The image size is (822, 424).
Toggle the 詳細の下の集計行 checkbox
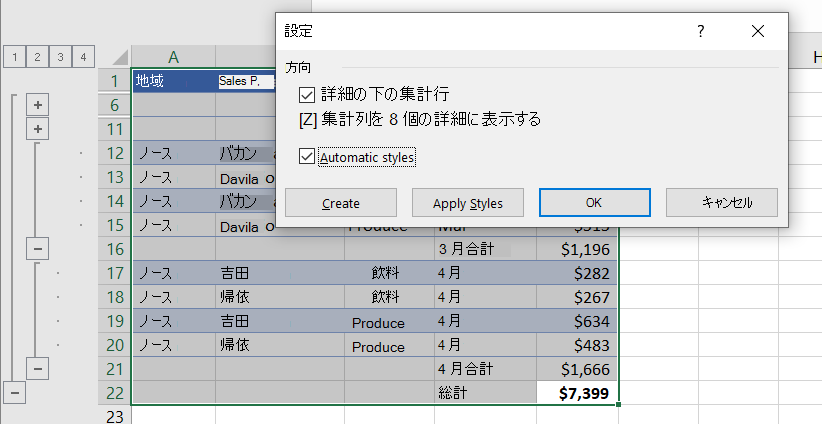pyautogui.click(x=307, y=95)
